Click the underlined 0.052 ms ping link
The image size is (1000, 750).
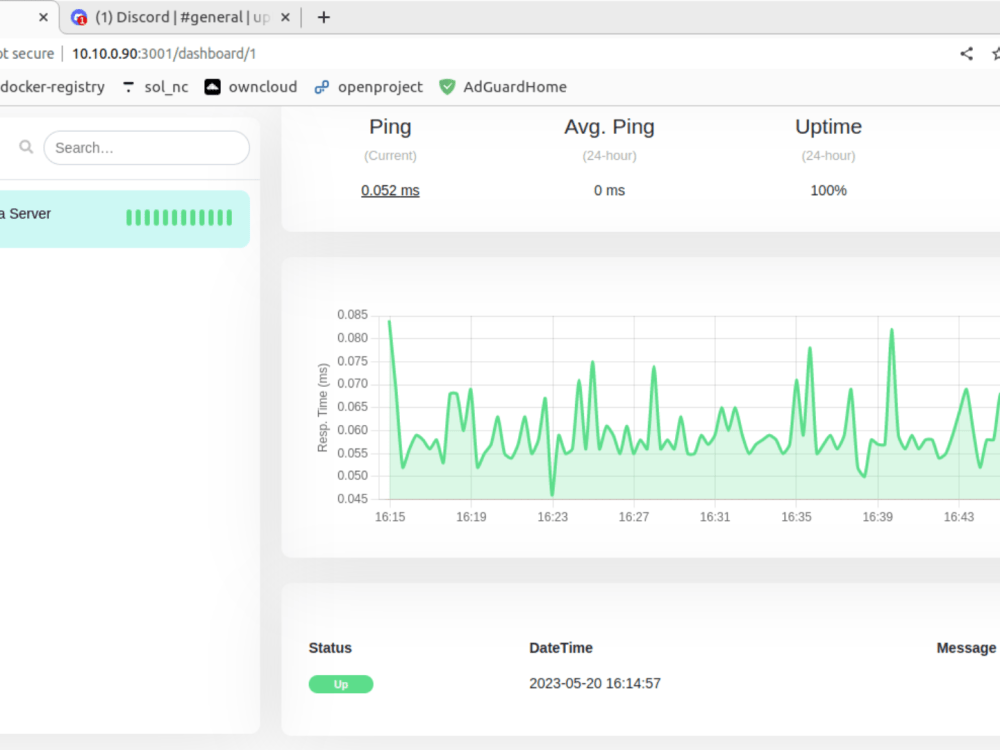point(390,190)
